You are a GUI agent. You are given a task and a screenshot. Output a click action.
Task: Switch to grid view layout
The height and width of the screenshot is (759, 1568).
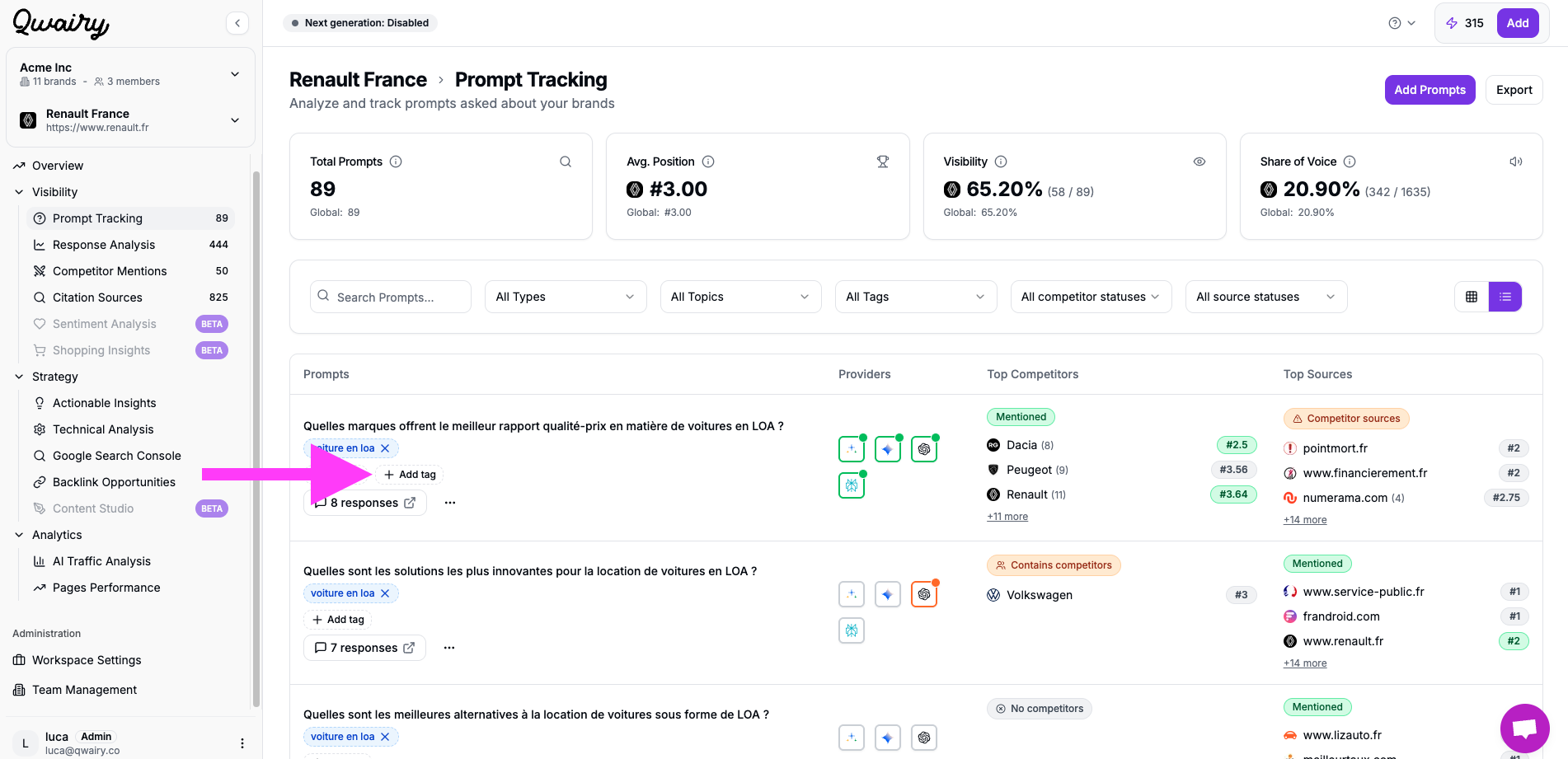click(x=1472, y=297)
